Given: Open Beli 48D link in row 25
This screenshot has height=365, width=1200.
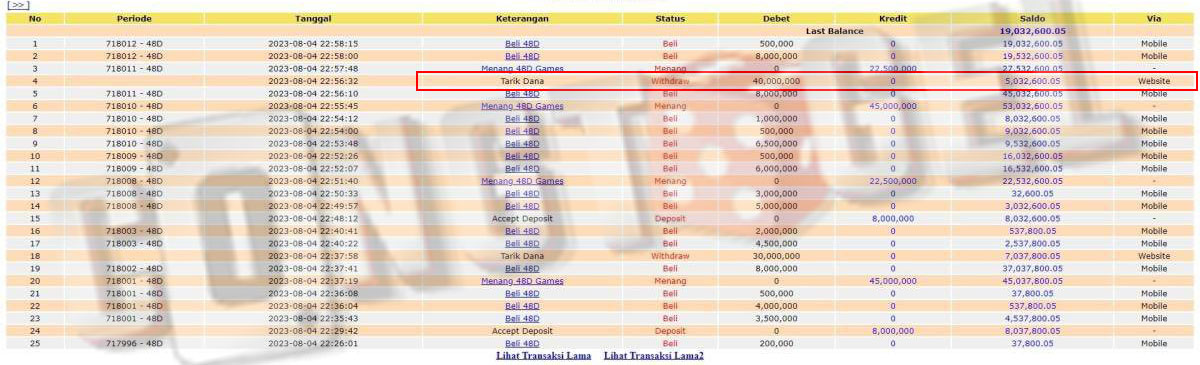Looking at the screenshot, I should (x=522, y=343).
